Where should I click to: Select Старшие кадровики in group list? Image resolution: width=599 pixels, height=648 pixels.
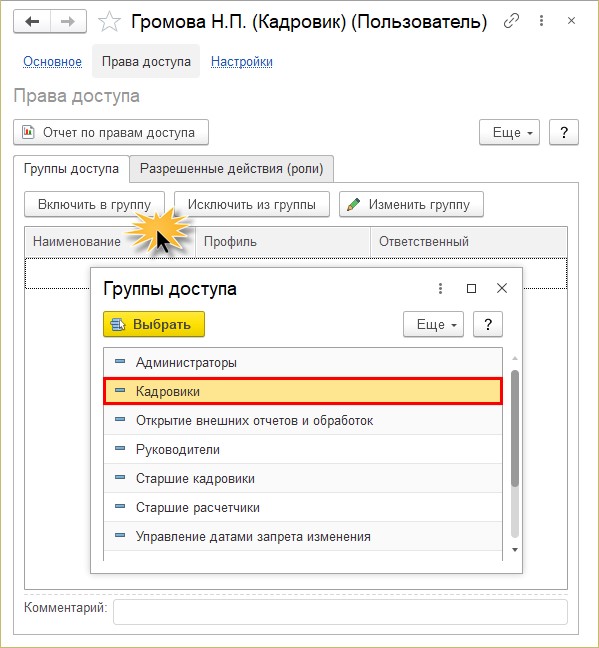303,478
